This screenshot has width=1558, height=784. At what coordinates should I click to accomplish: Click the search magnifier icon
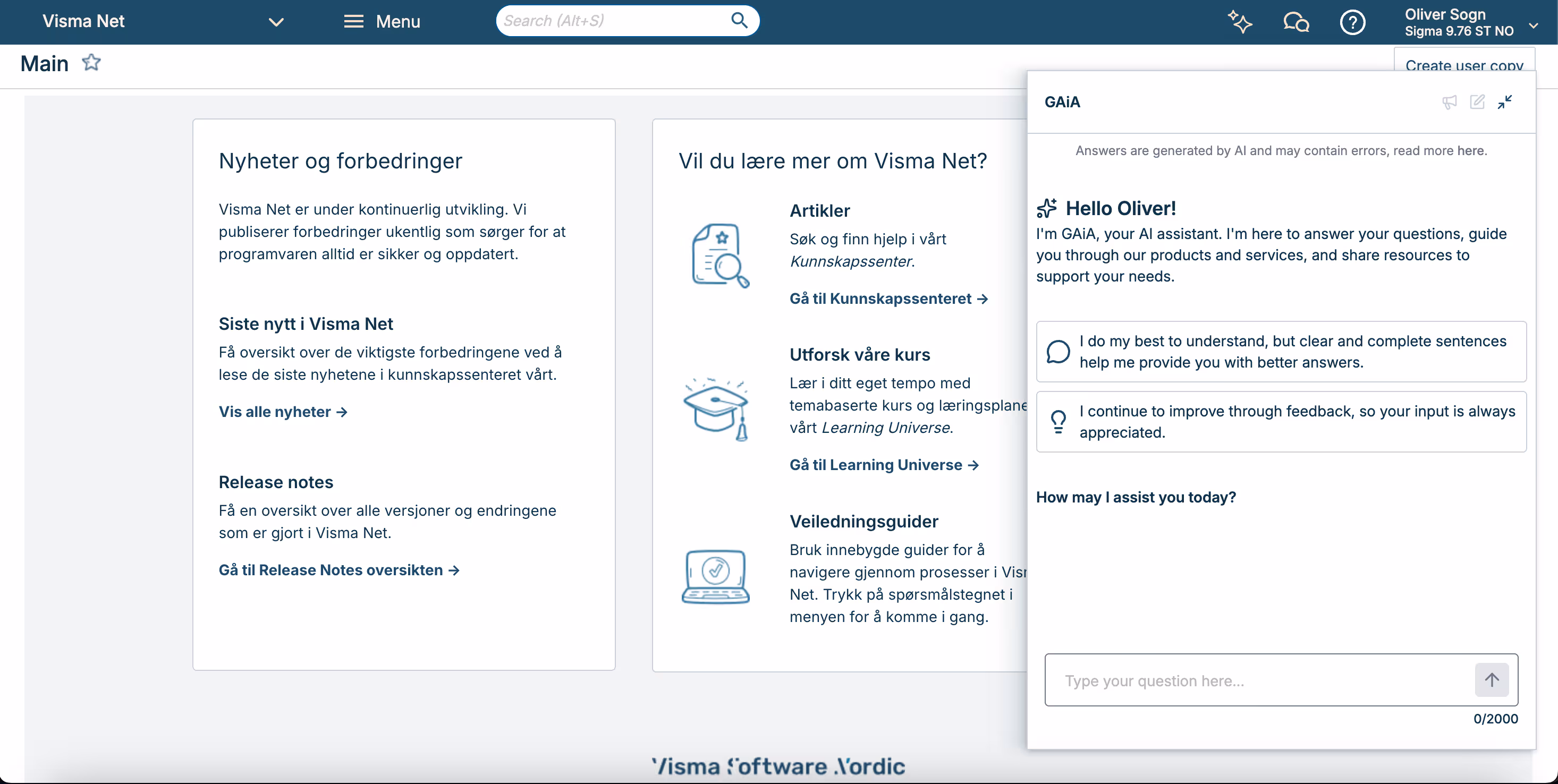coord(739,21)
